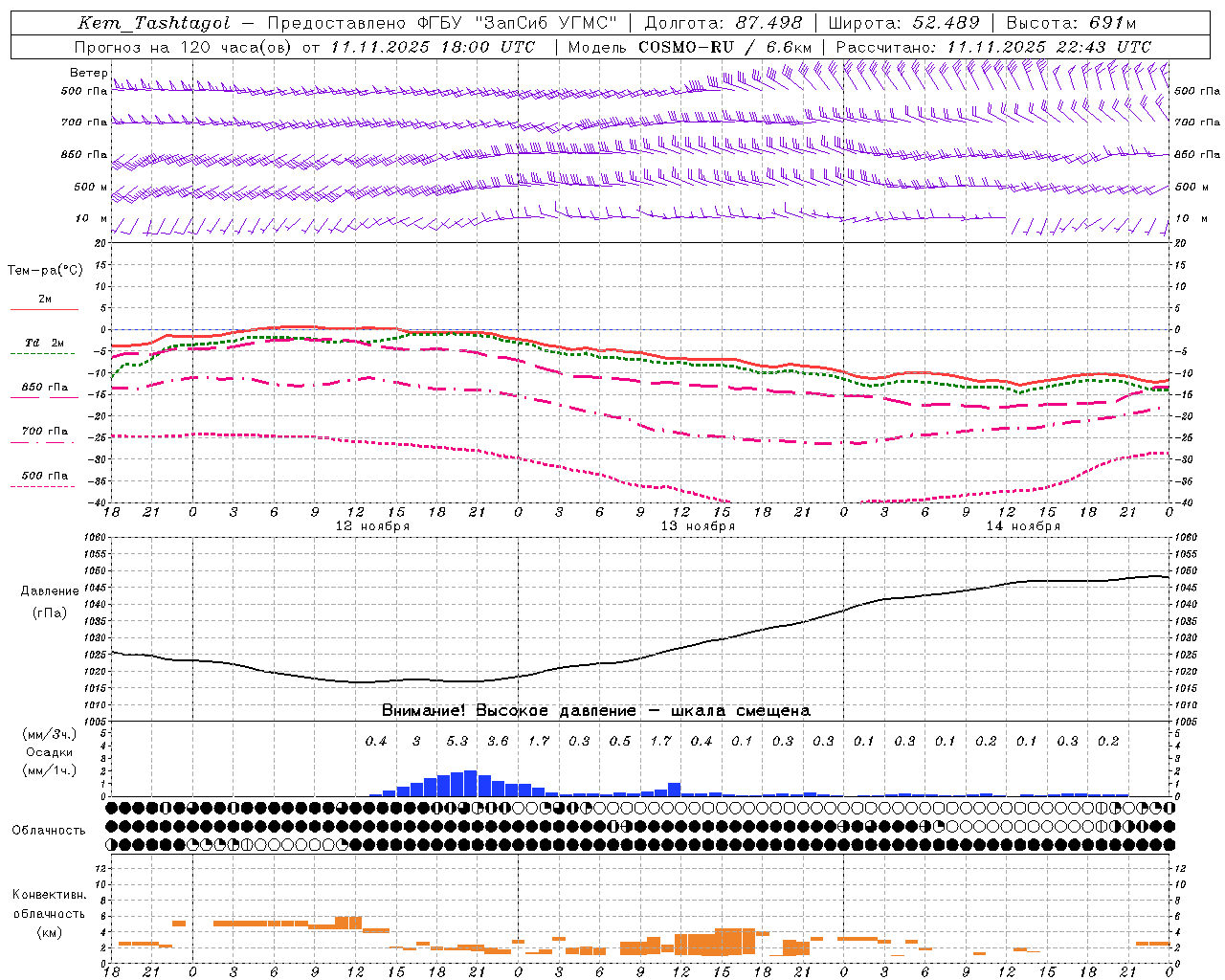Click the 'Давление' pressure chart label
Image resolution: width=1225 pixels, height=980 pixels.
[x=50, y=591]
